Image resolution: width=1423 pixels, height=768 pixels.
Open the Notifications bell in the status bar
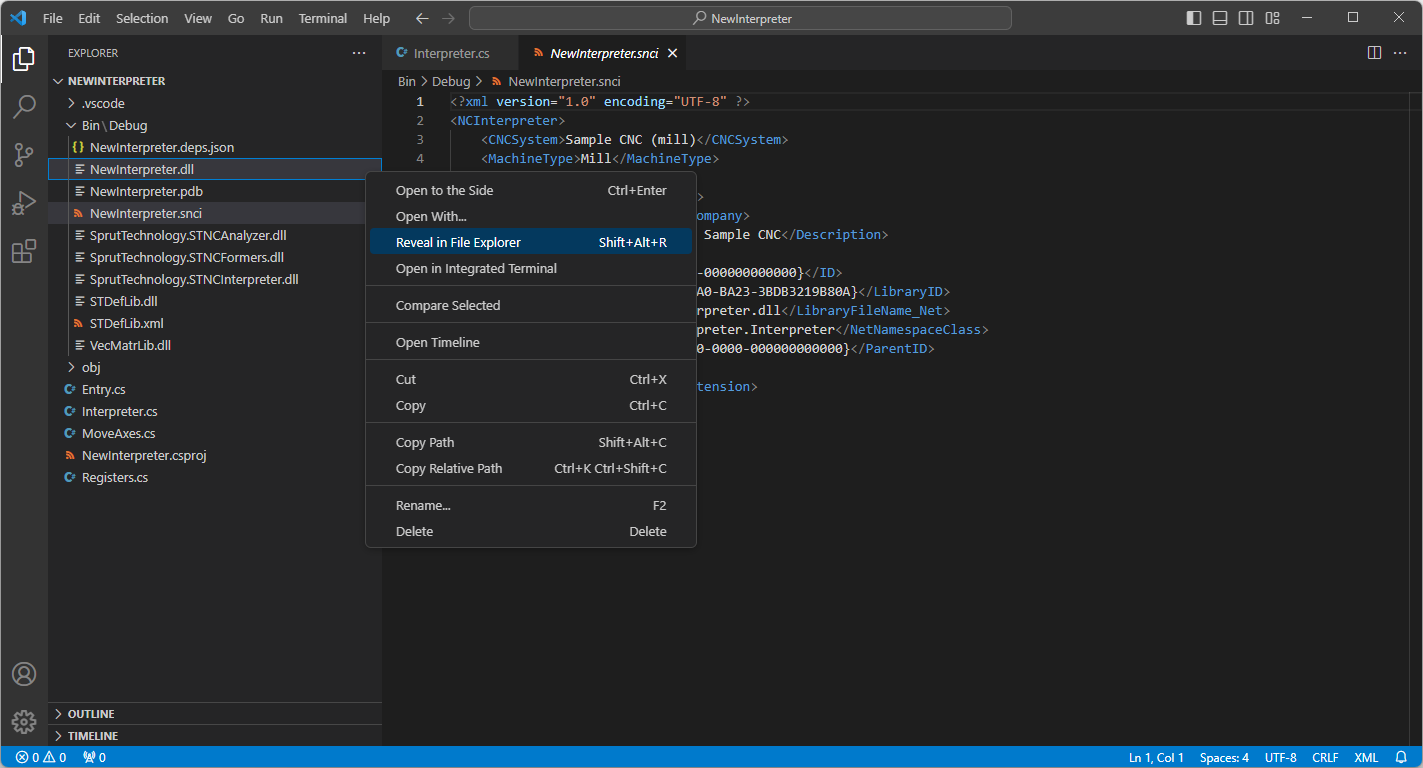1400,757
